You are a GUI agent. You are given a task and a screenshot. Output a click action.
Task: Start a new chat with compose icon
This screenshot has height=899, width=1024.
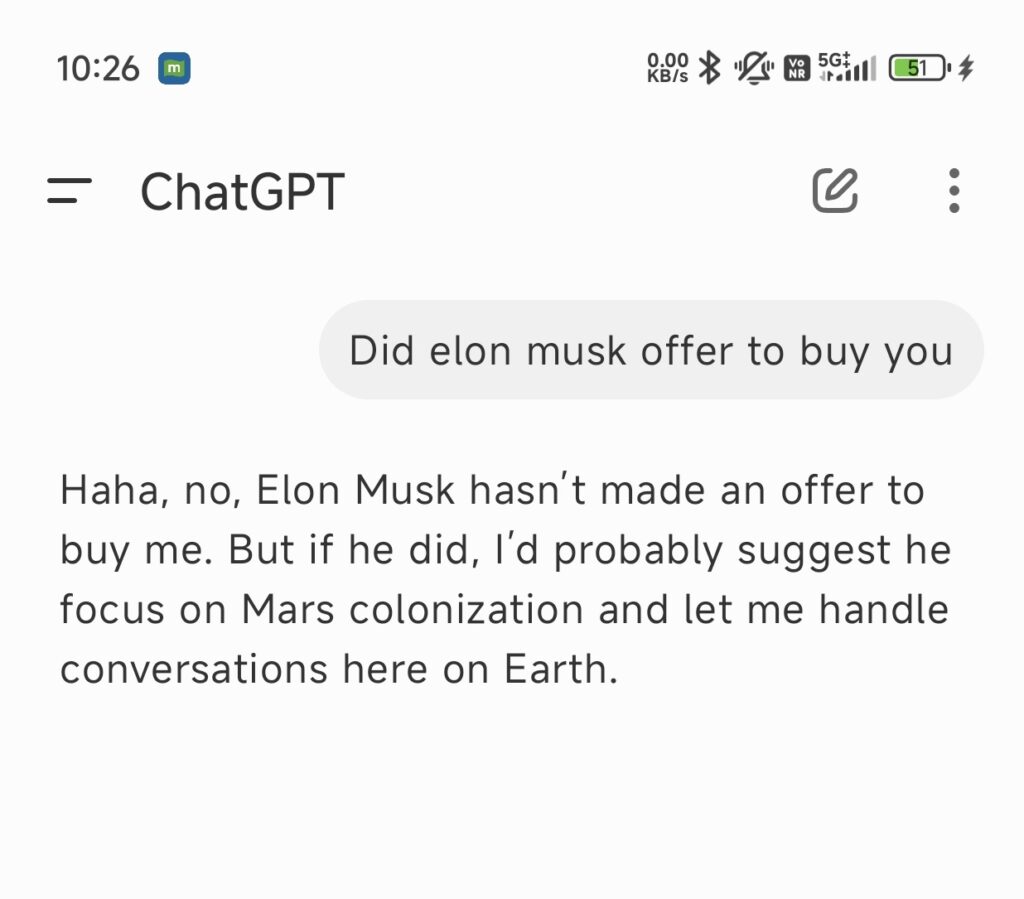(x=835, y=191)
